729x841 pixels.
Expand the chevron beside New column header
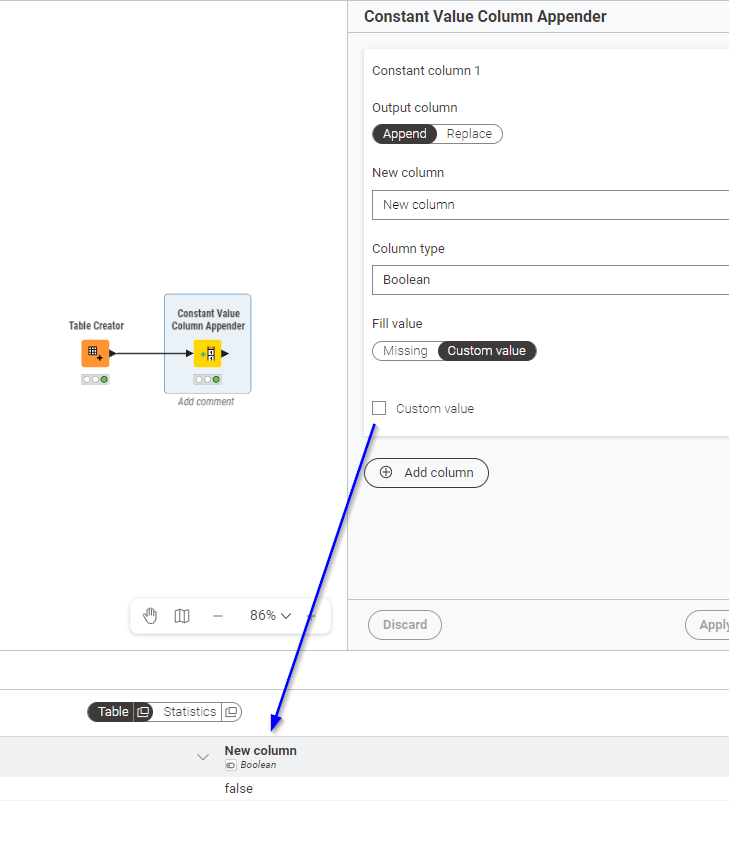[203, 757]
